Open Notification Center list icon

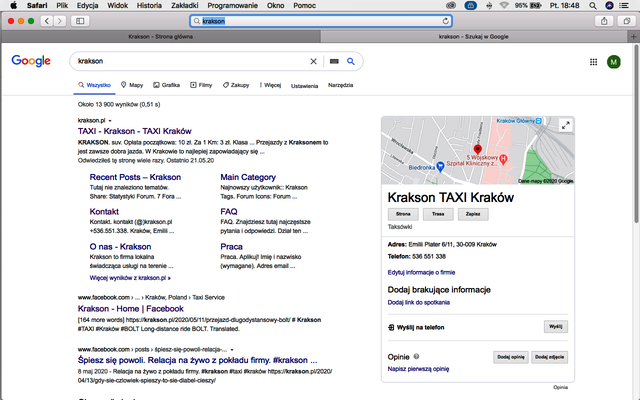pos(624,5)
